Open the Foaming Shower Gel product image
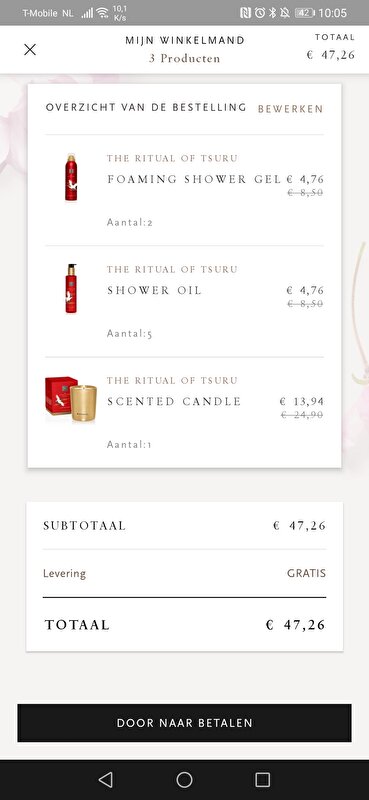This screenshot has height=800, width=369. [71, 177]
